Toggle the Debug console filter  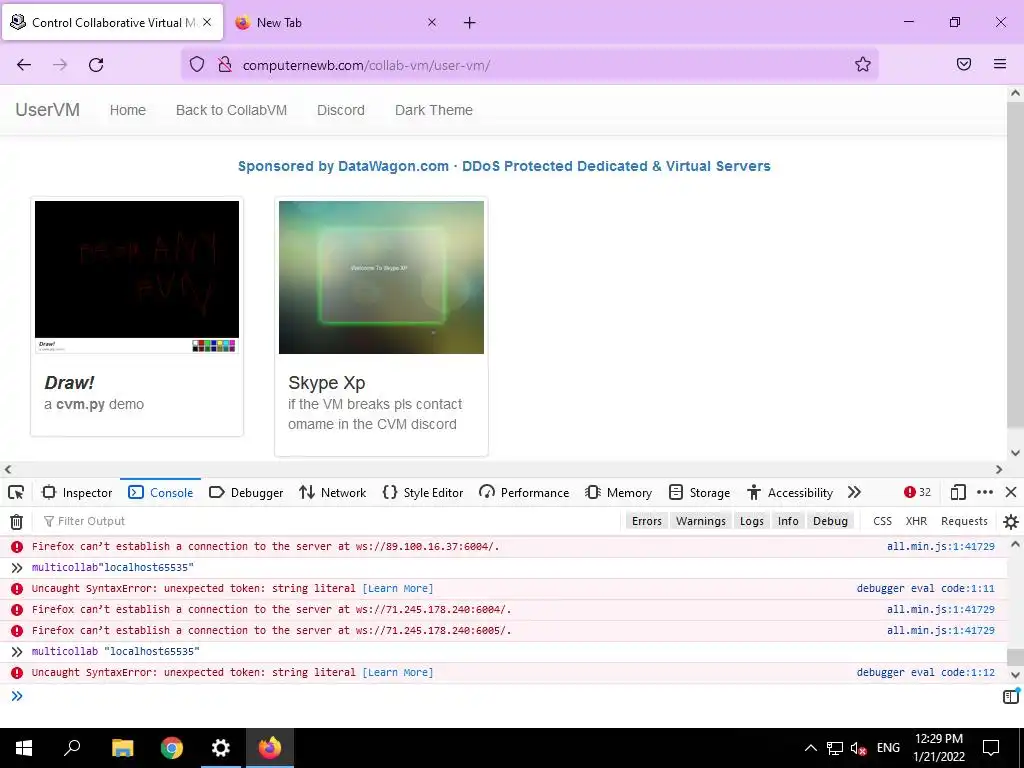pyautogui.click(x=830, y=521)
